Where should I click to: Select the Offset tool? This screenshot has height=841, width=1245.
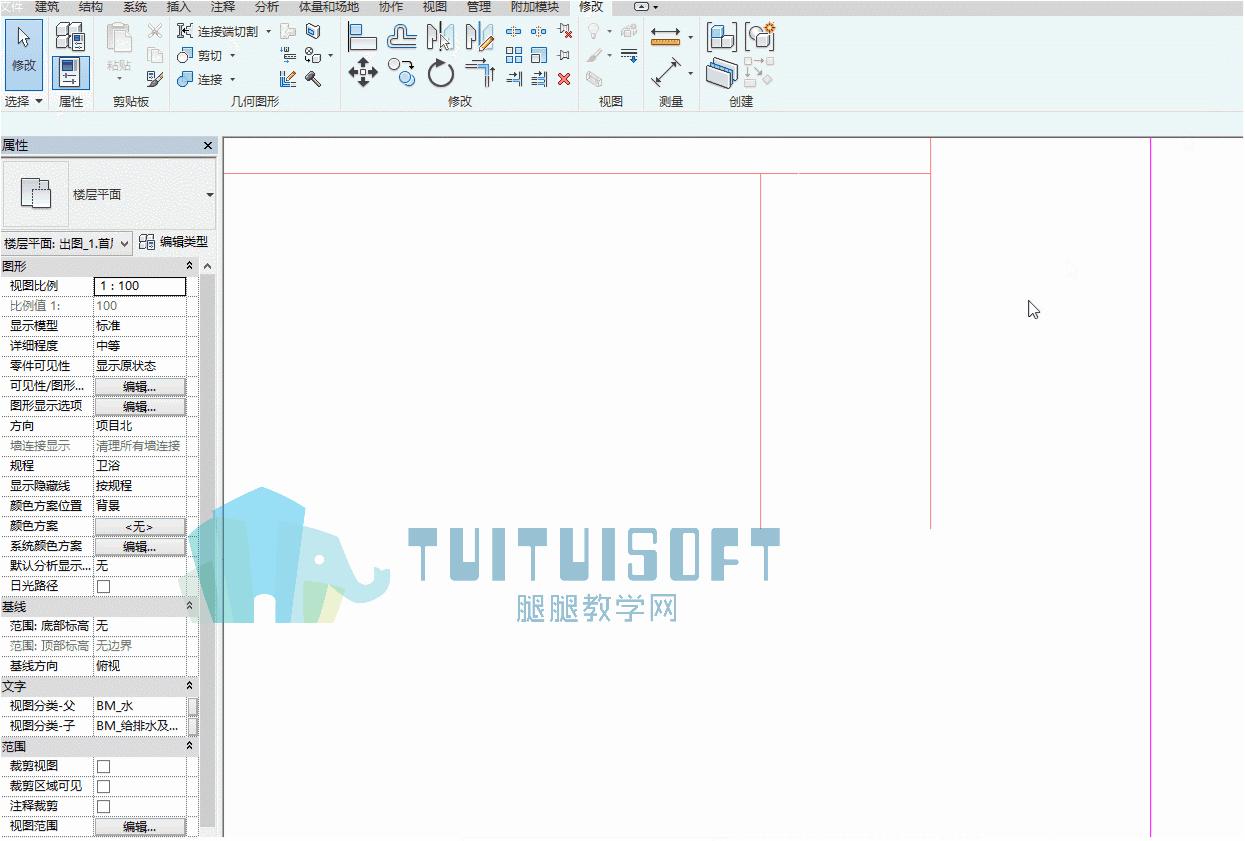click(x=402, y=38)
